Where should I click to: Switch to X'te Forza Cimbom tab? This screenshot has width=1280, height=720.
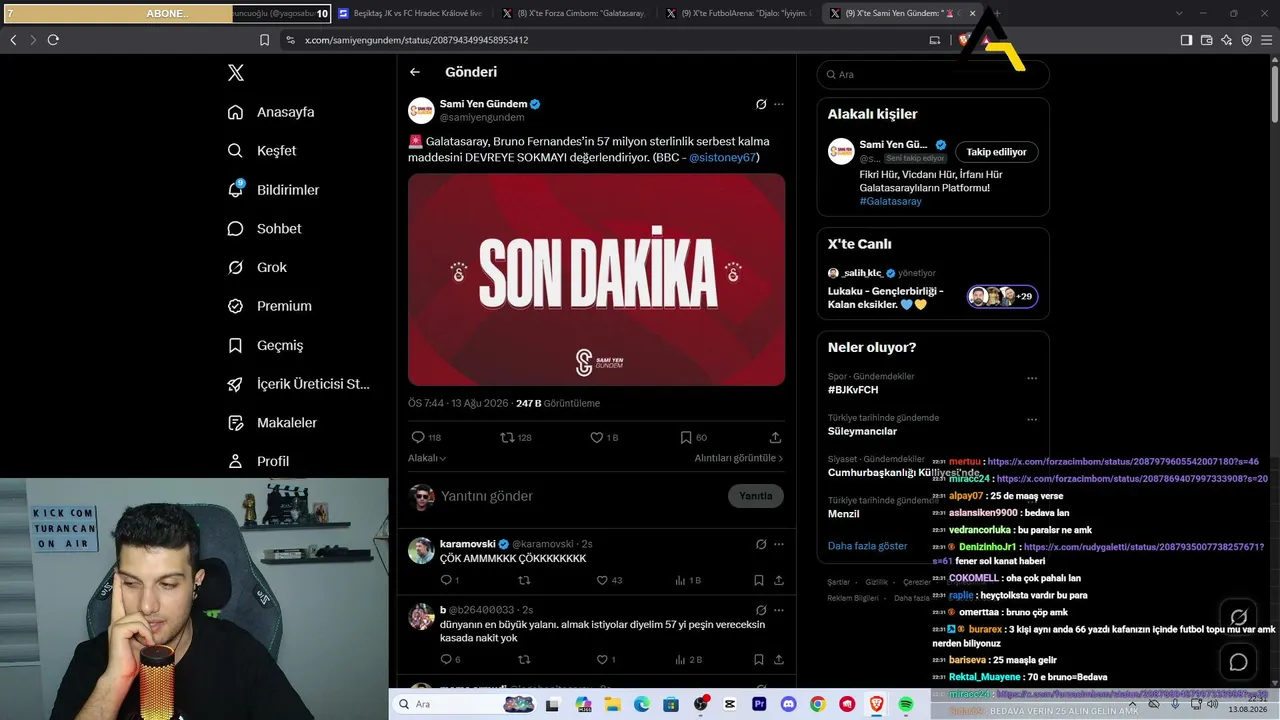573,13
